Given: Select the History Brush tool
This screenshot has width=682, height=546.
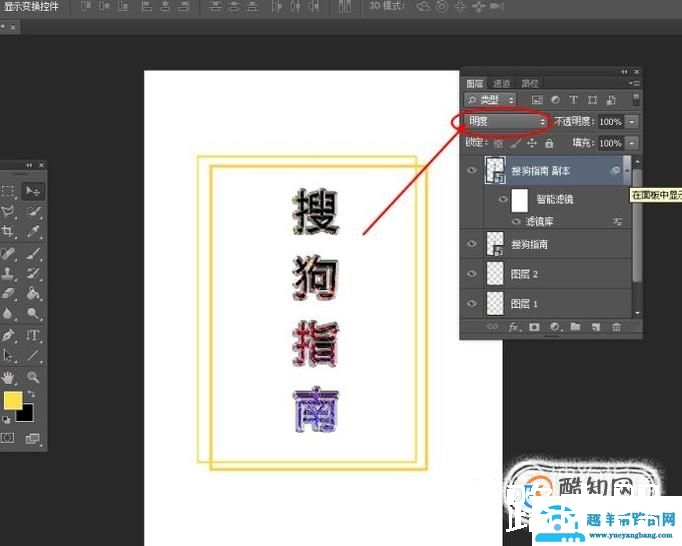Looking at the screenshot, I should pos(33,274).
